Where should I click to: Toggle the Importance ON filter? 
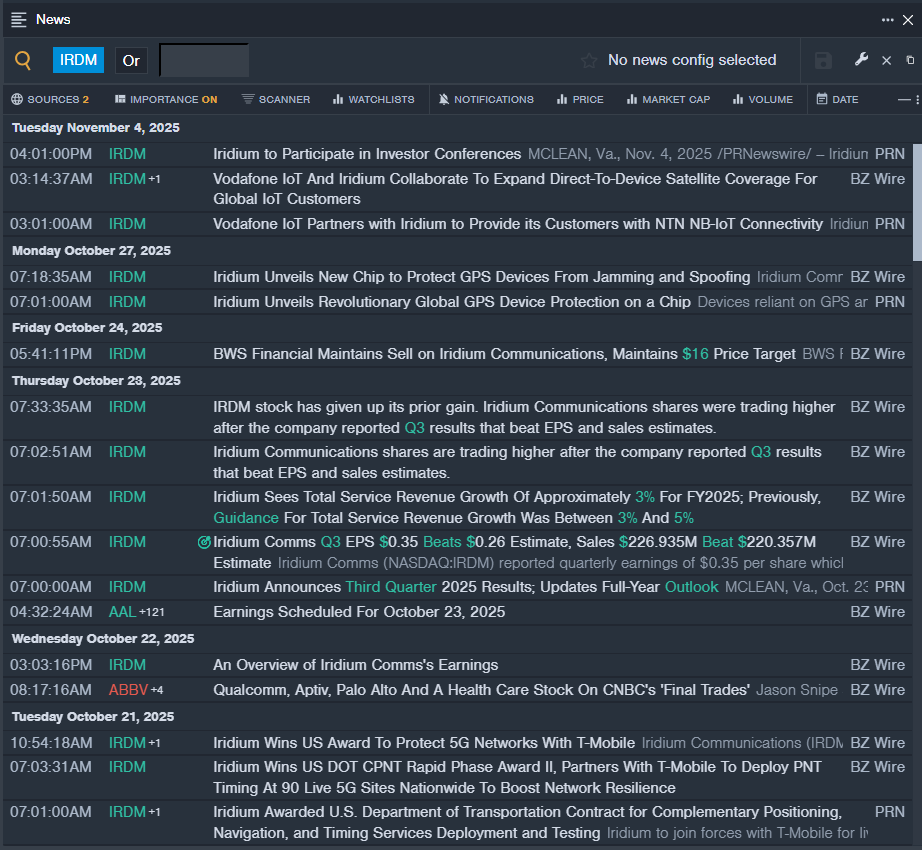click(166, 99)
